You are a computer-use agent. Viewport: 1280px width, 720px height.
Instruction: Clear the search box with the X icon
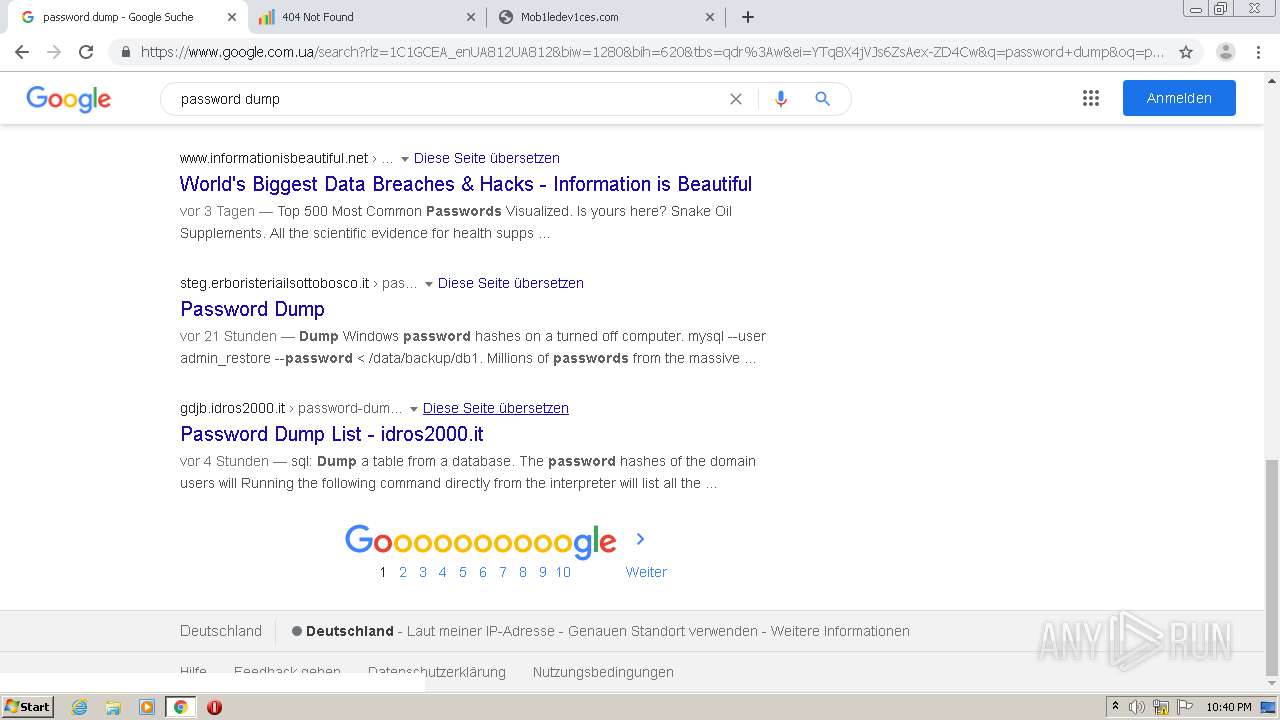tap(736, 99)
